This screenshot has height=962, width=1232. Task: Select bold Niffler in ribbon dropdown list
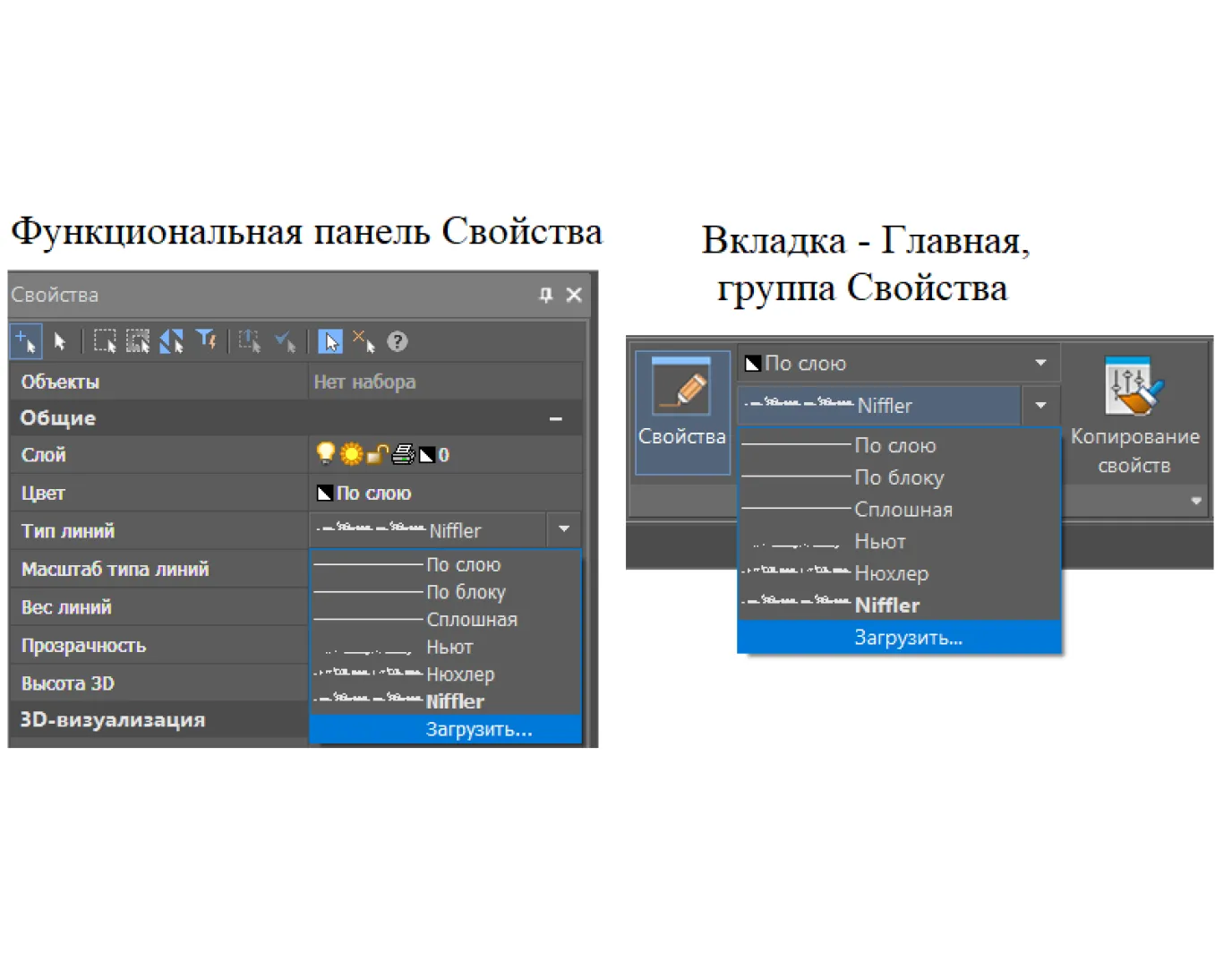pos(899,606)
